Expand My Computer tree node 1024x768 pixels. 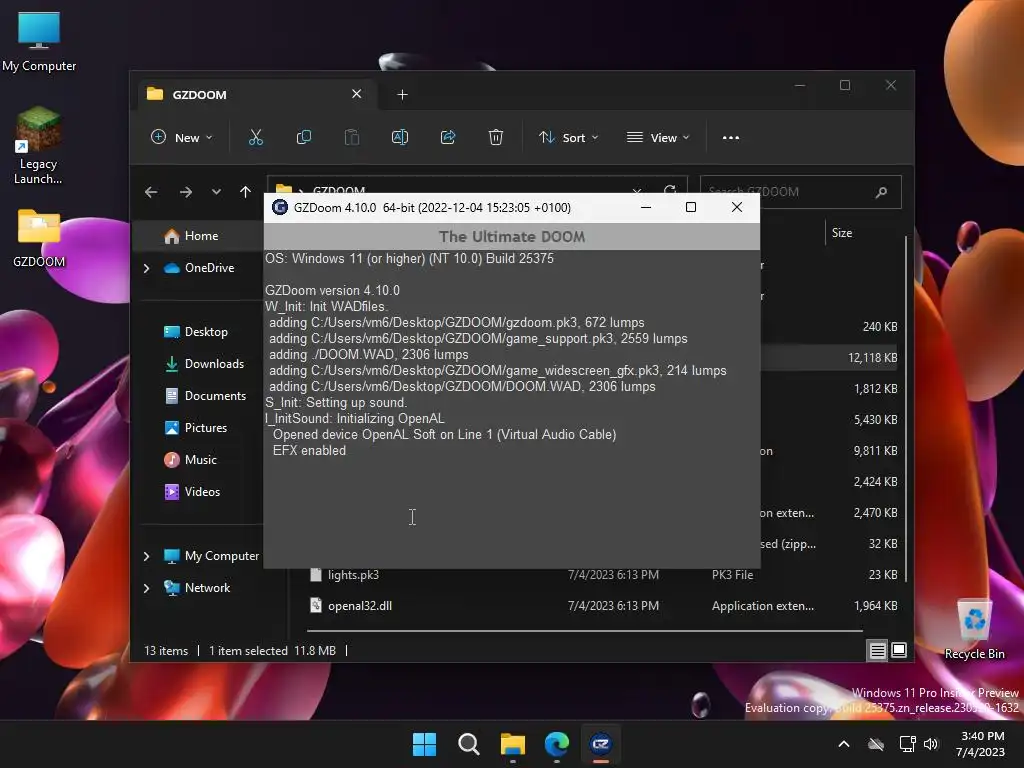pyautogui.click(x=146, y=556)
